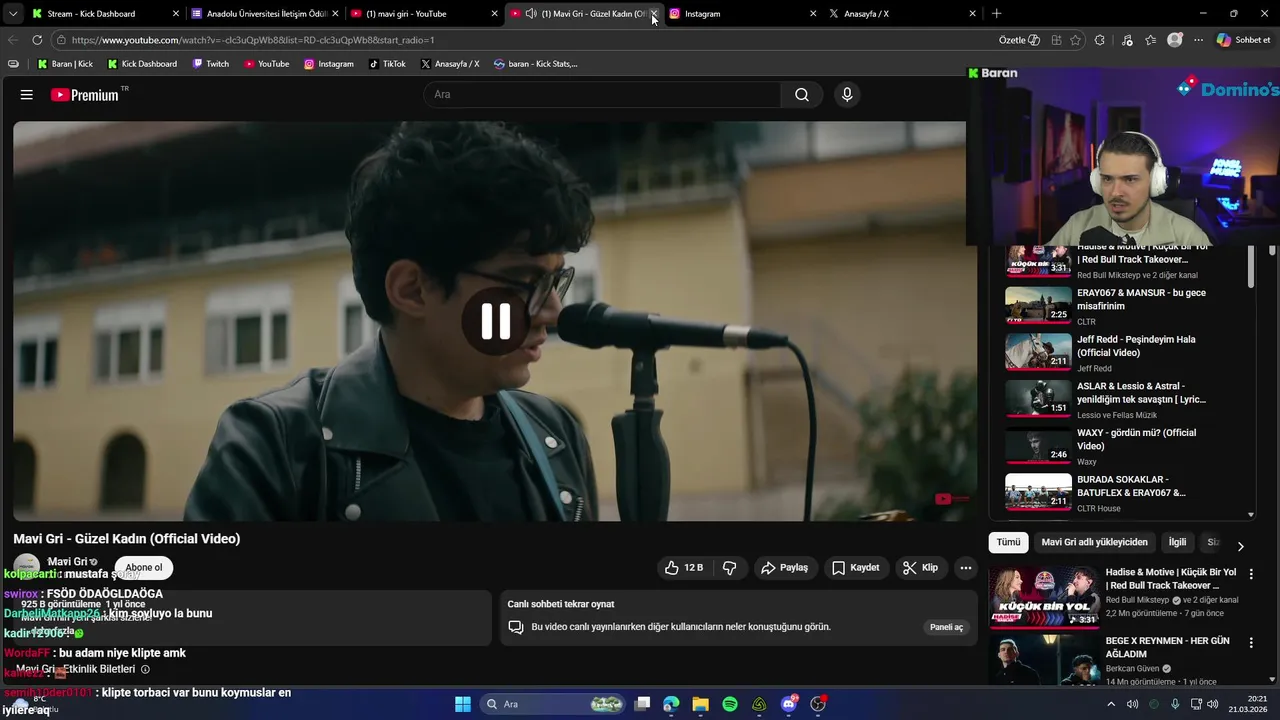
Task: Open tab actions dropdown at far left
Action: pyautogui.click(x=13, y=14)
